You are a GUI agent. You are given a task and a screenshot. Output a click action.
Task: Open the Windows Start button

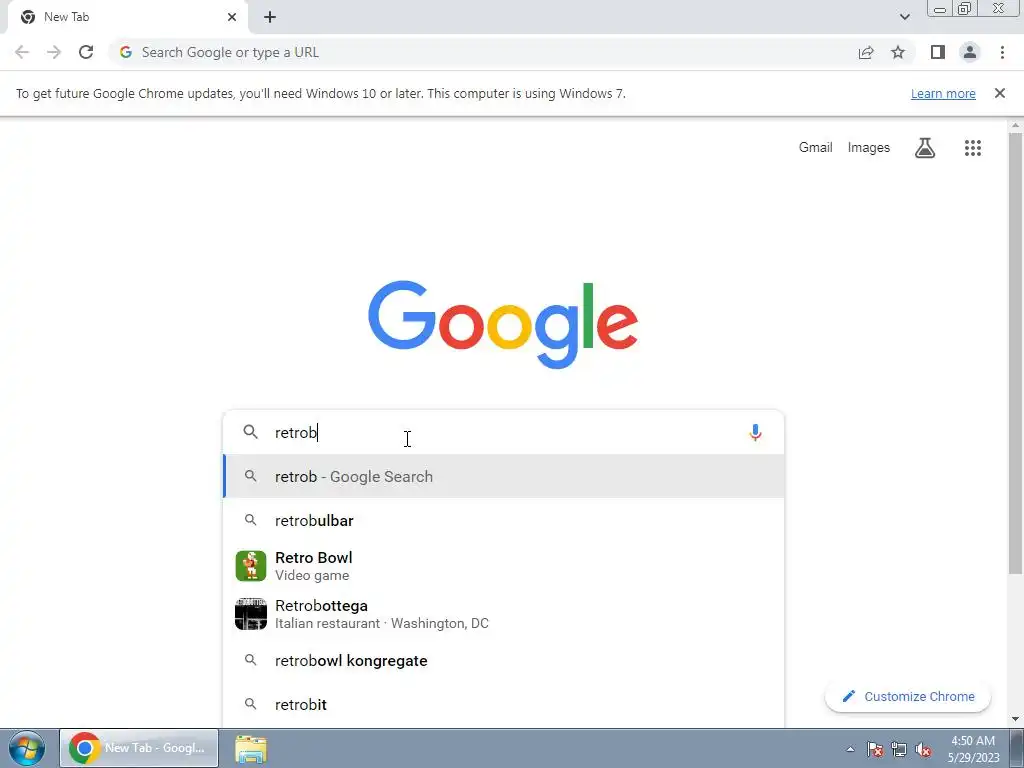pos(27,748)
